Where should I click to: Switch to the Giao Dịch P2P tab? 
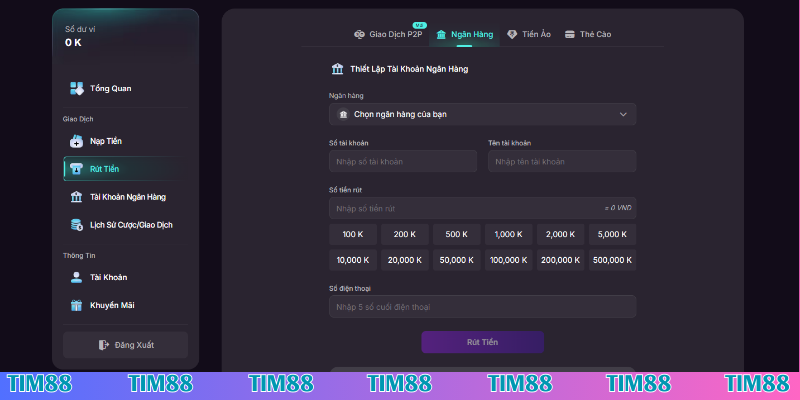click(389, 34)
